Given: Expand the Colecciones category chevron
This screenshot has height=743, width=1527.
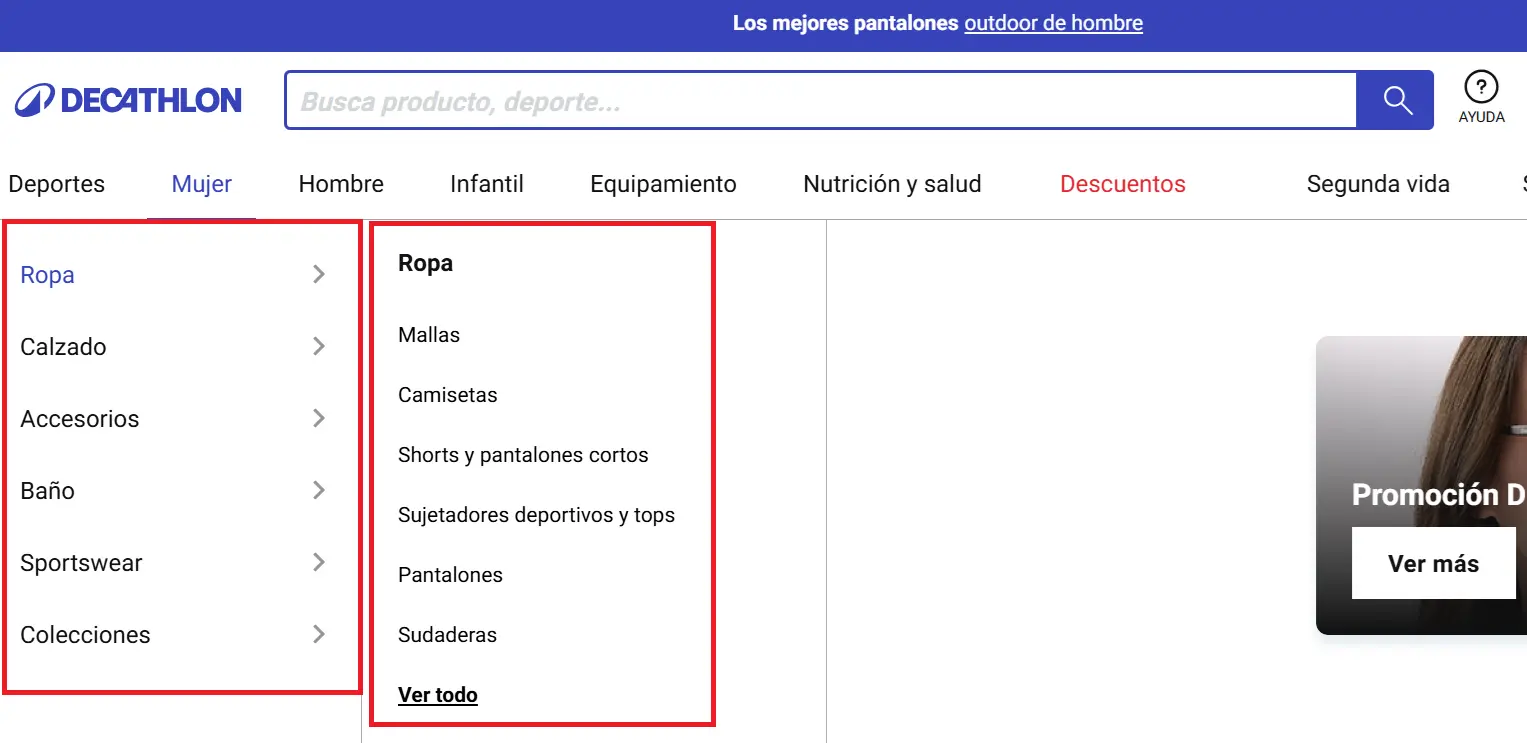Looking at the screenshot, I should click(x=318, y=634).
